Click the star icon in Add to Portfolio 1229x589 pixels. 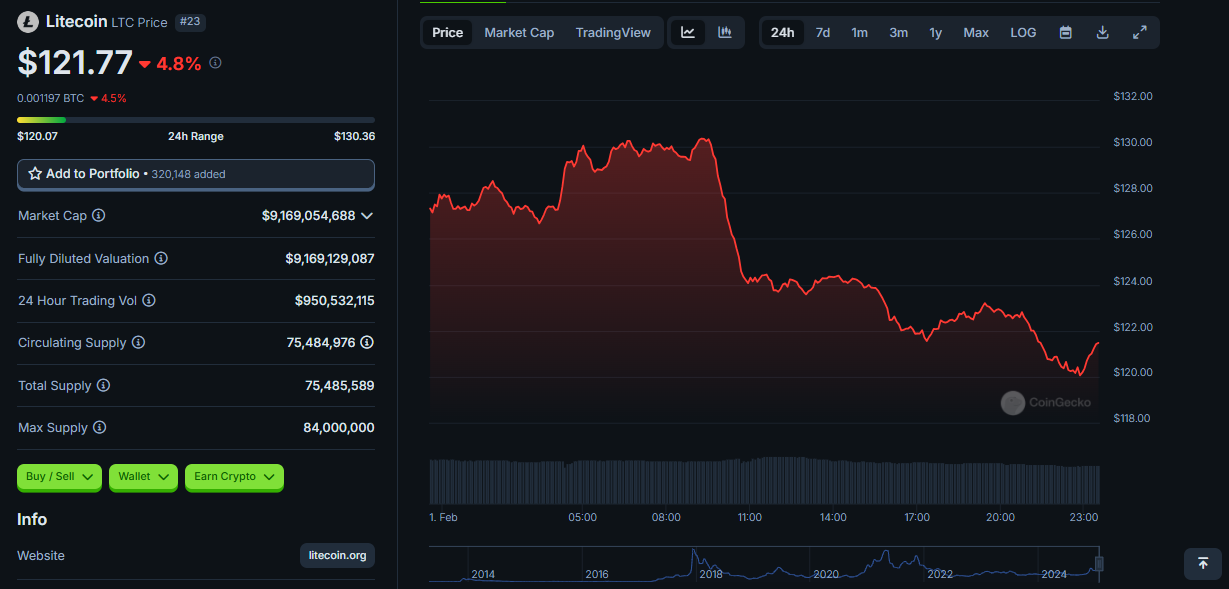point(35,174)
